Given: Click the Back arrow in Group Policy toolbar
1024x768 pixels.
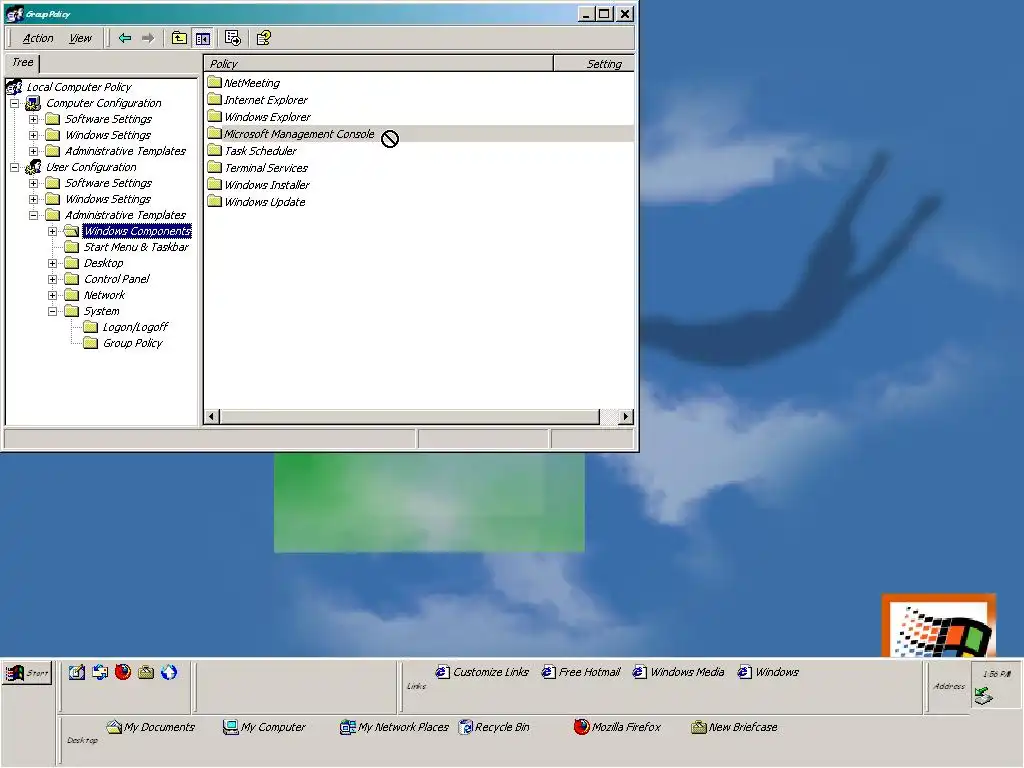Looking at the screenshot, I should tap(125, 39).
